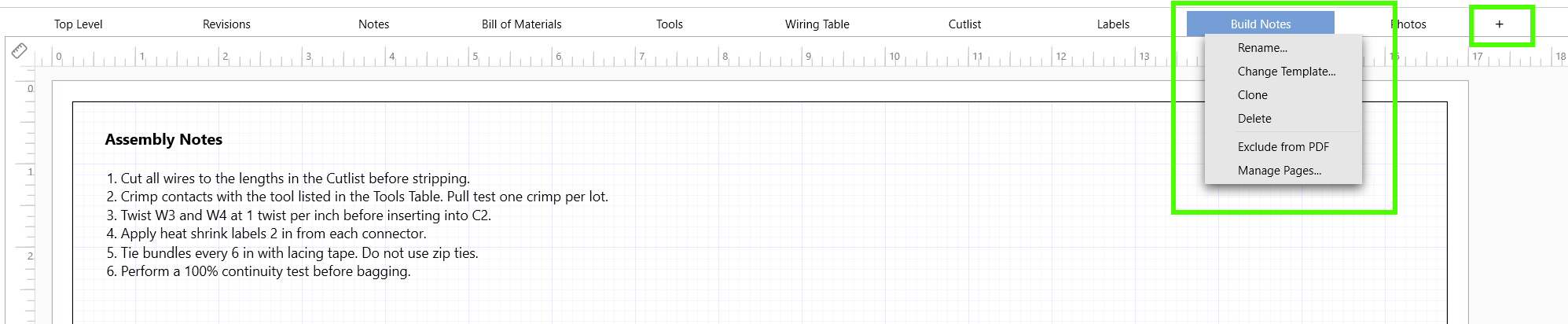Go to the Notes tab
Screen dimensions: 1568x324
click(374, 24)
